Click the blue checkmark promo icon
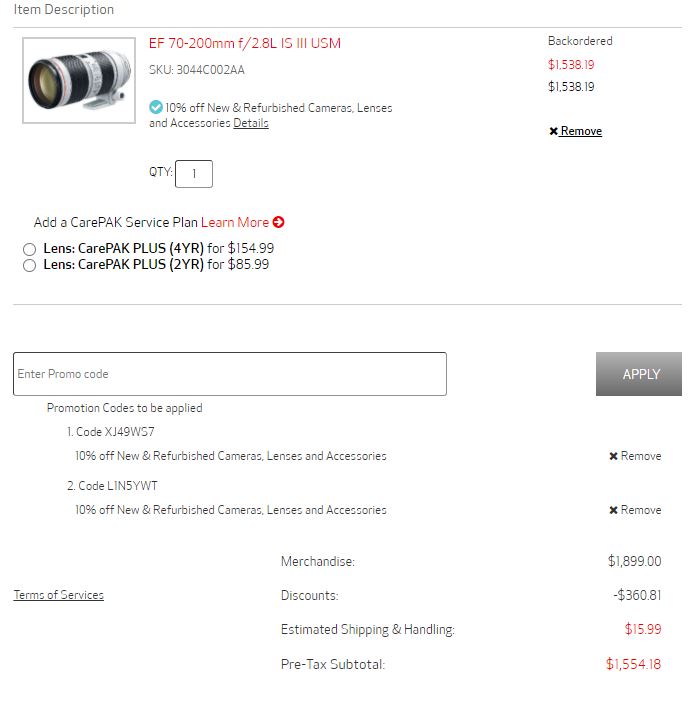Image resolution: width=698 pixels, height=702 pixels. (156, 107)
